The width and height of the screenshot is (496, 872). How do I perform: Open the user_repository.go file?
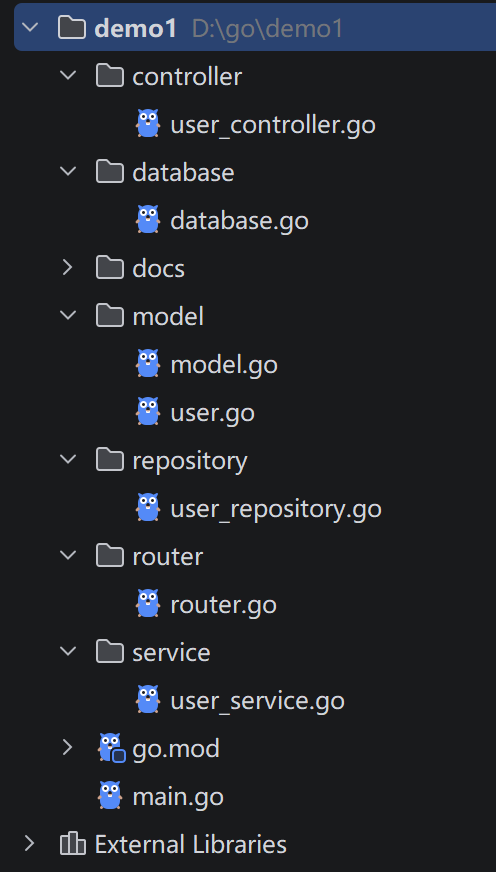pos(276,509)
